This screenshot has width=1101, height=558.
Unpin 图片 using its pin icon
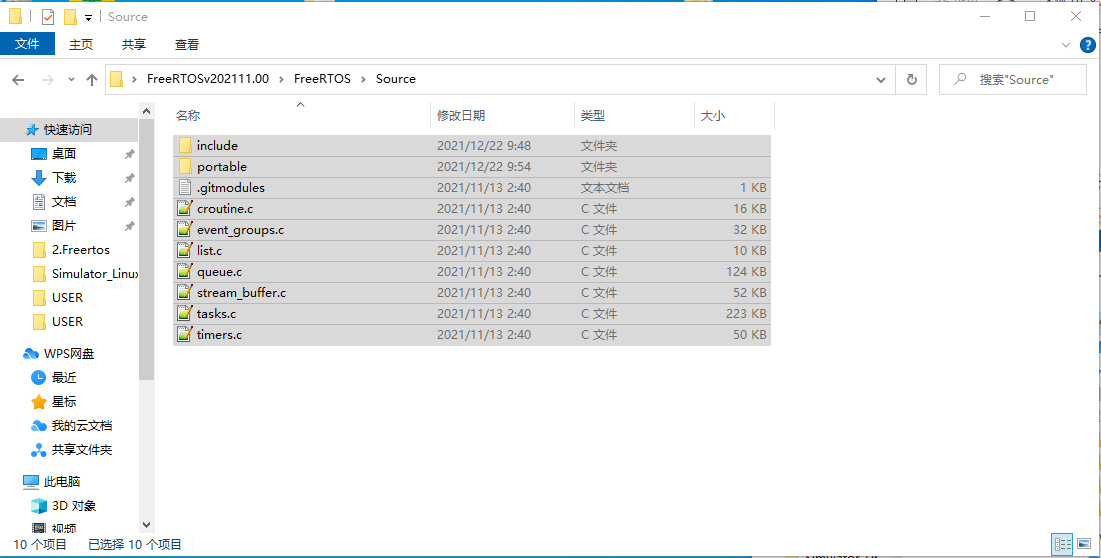(x=129, y=225)
